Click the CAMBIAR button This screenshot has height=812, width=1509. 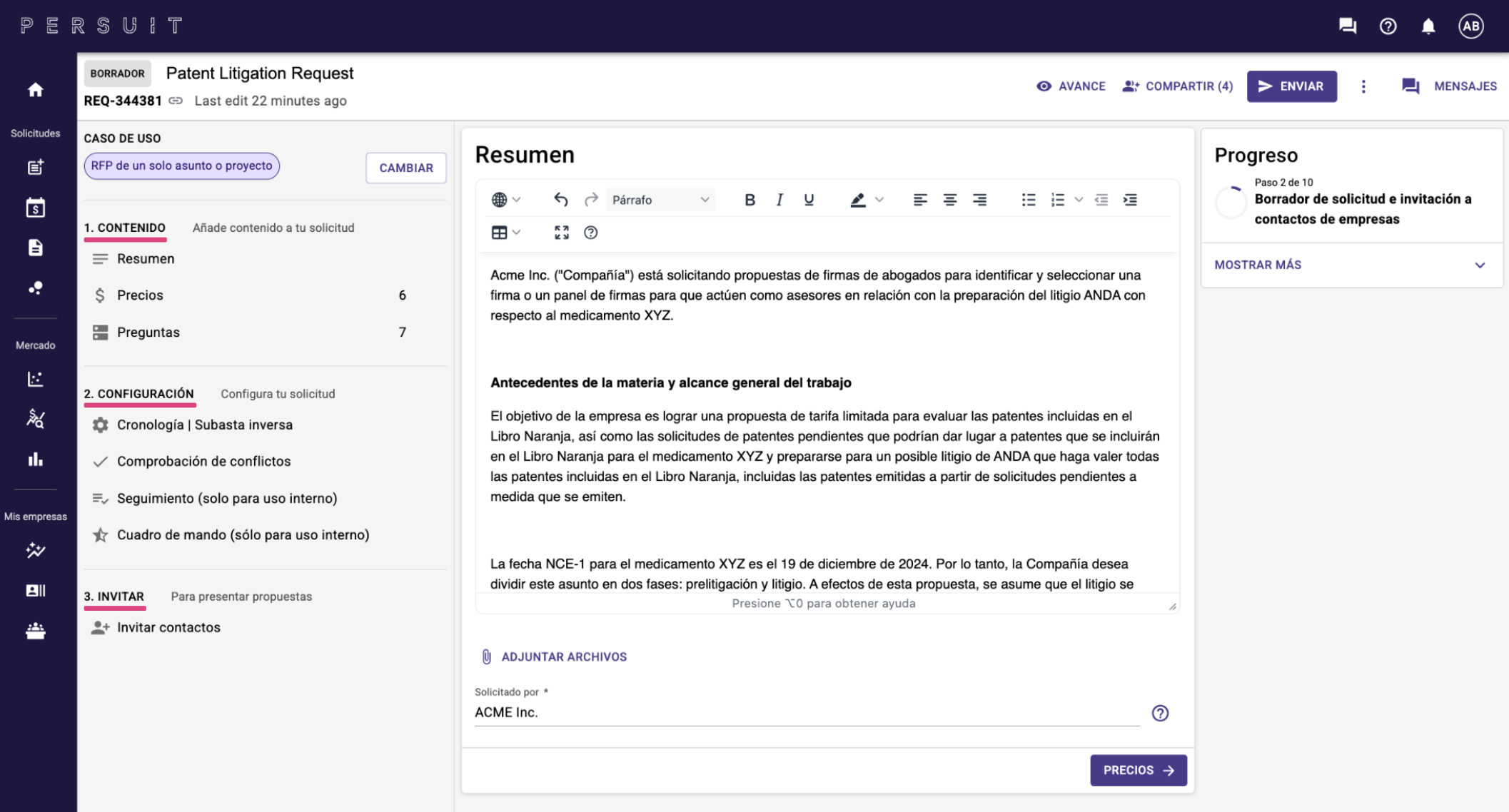405,168
